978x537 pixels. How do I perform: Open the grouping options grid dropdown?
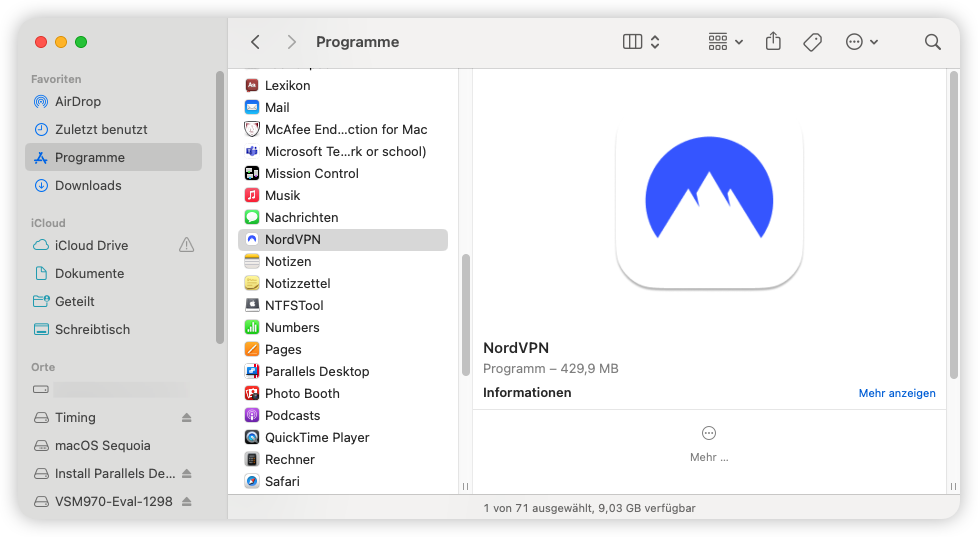coord(725,42)
